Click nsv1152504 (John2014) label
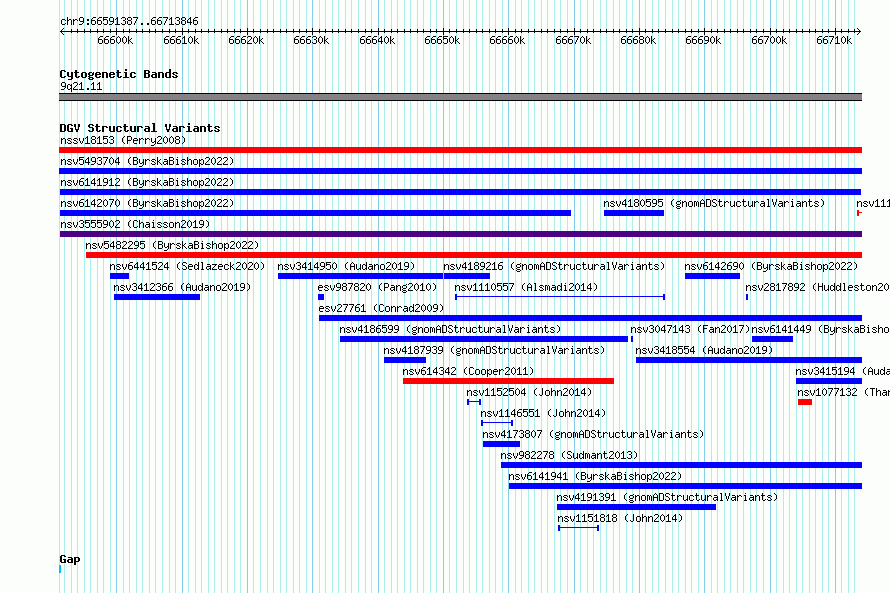 point(529,392)
